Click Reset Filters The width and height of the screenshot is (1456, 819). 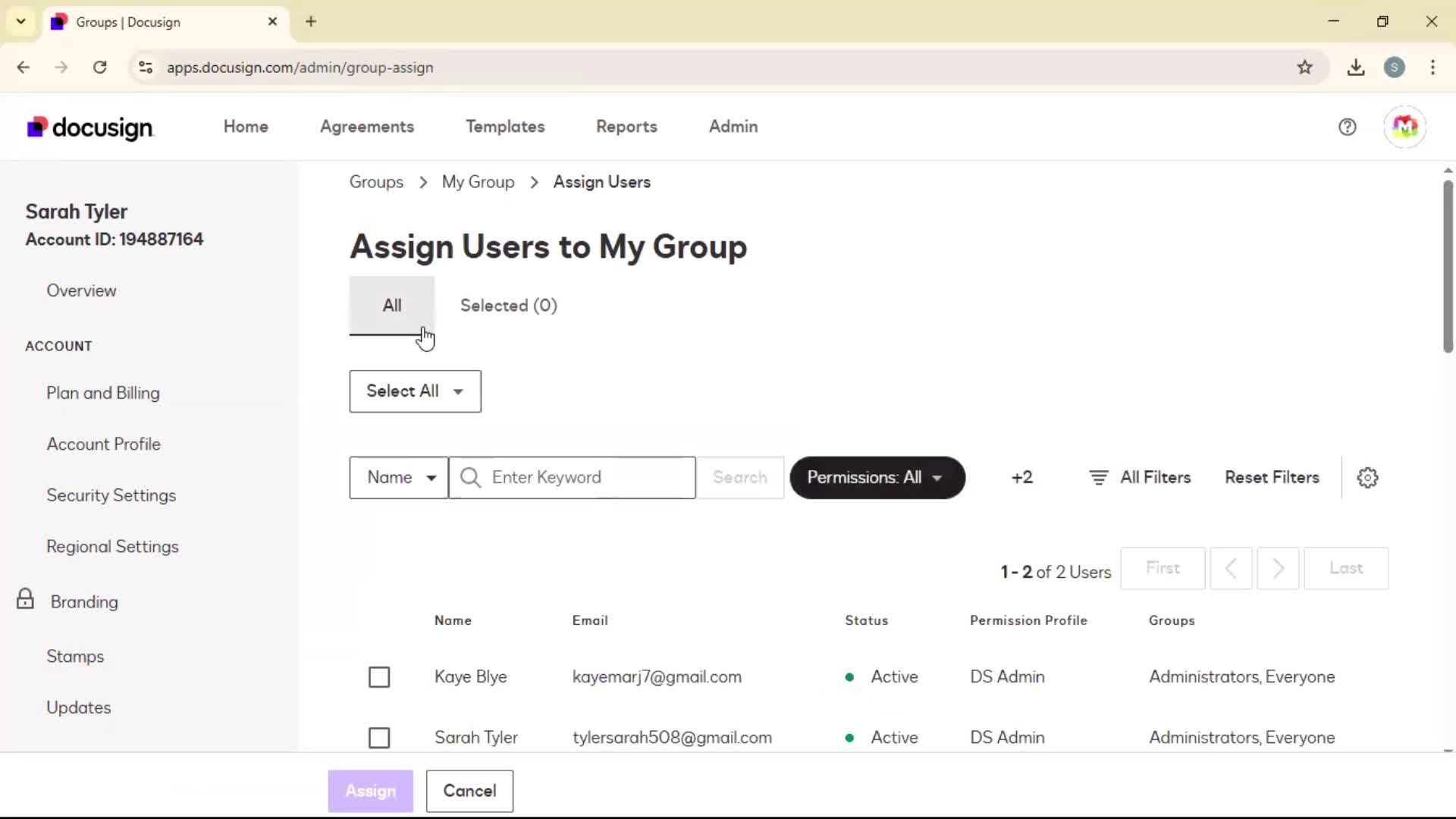click(x=1272, y=478)
